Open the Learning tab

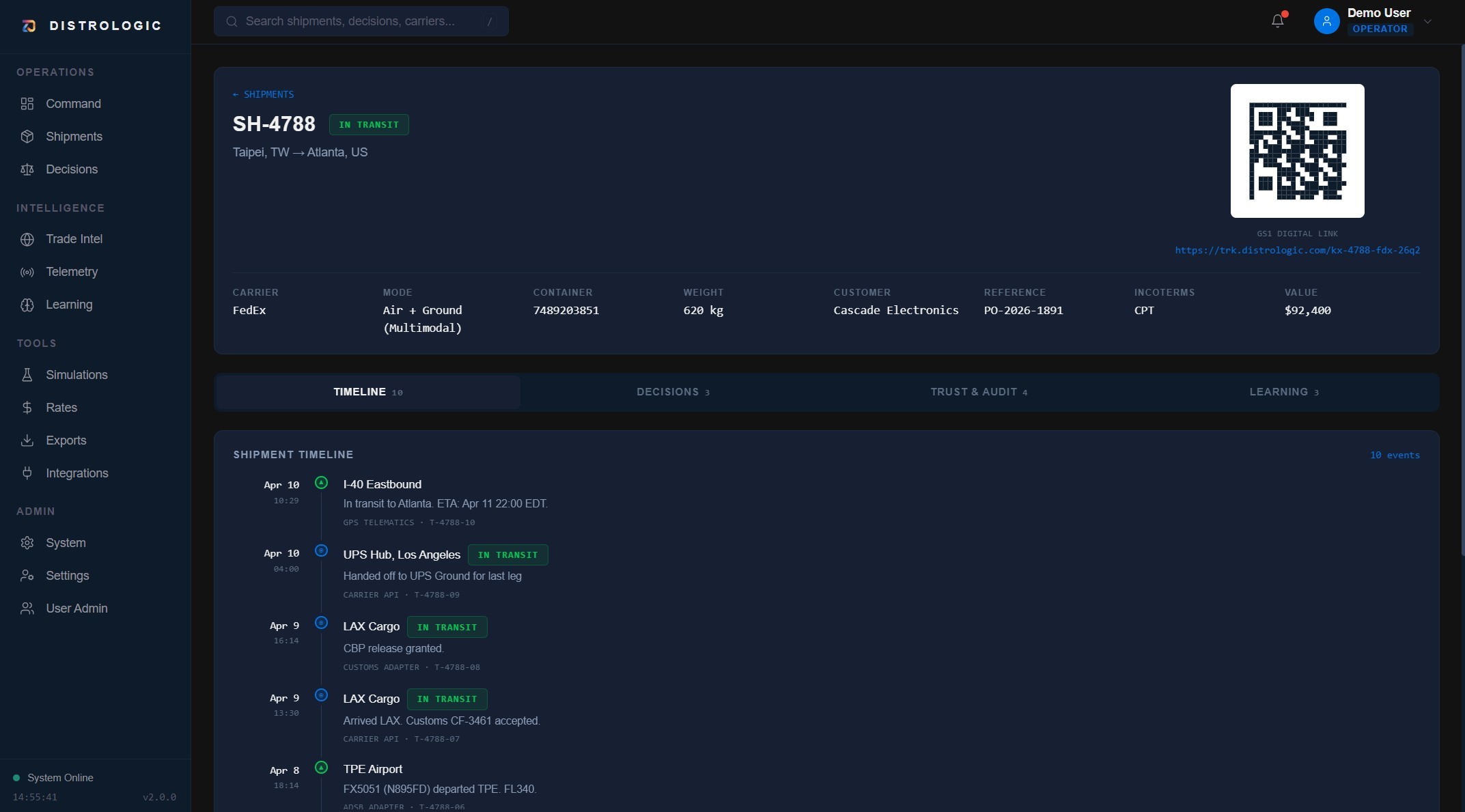[x=1284, y=392]
